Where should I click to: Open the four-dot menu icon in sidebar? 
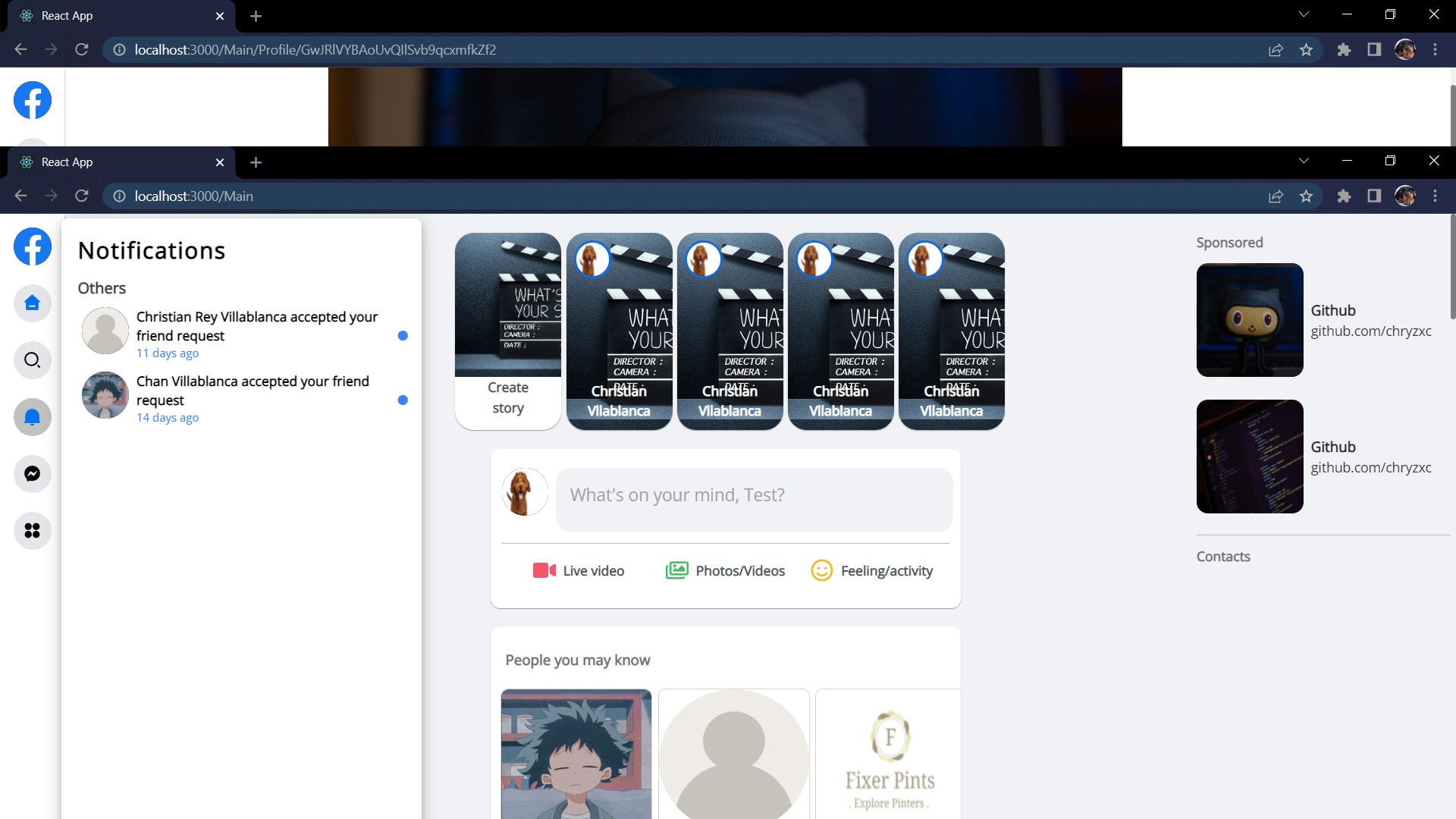[x=32, y=531]
